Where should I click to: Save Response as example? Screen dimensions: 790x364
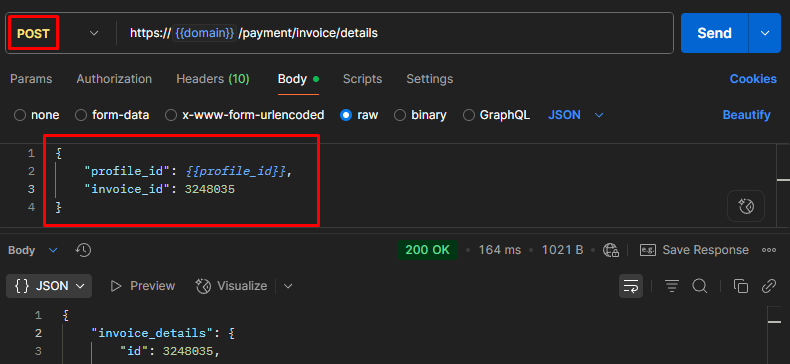(x=694, y=250)
